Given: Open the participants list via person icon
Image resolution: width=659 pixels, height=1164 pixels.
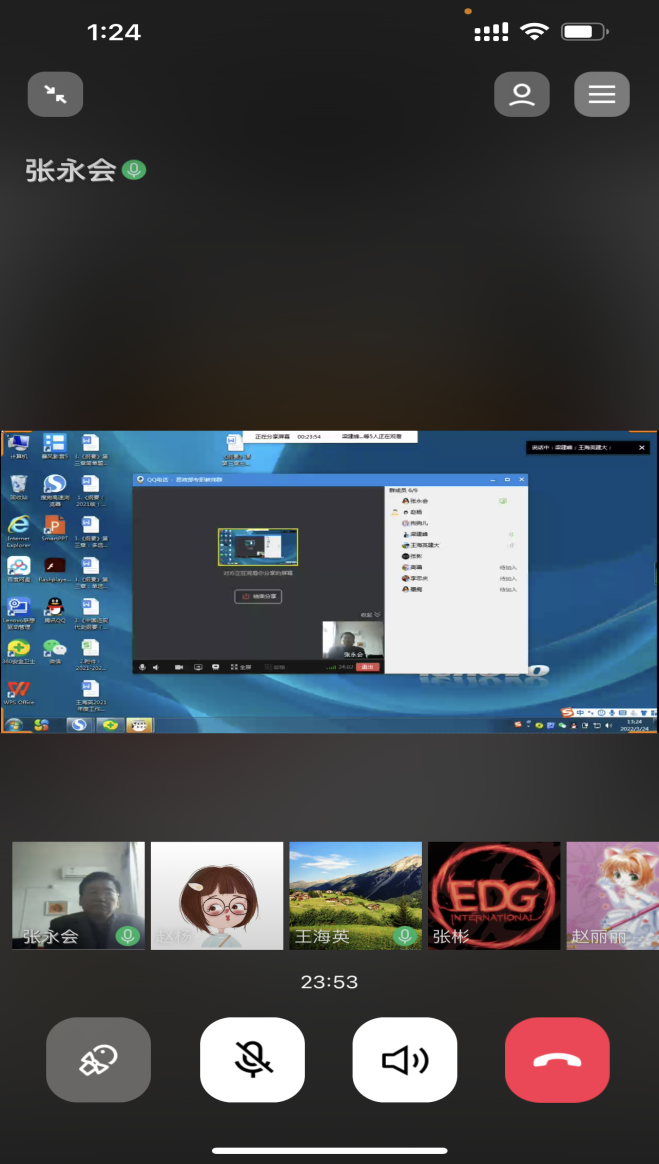Looking at the screenshot, I should [x=521, y=95].
